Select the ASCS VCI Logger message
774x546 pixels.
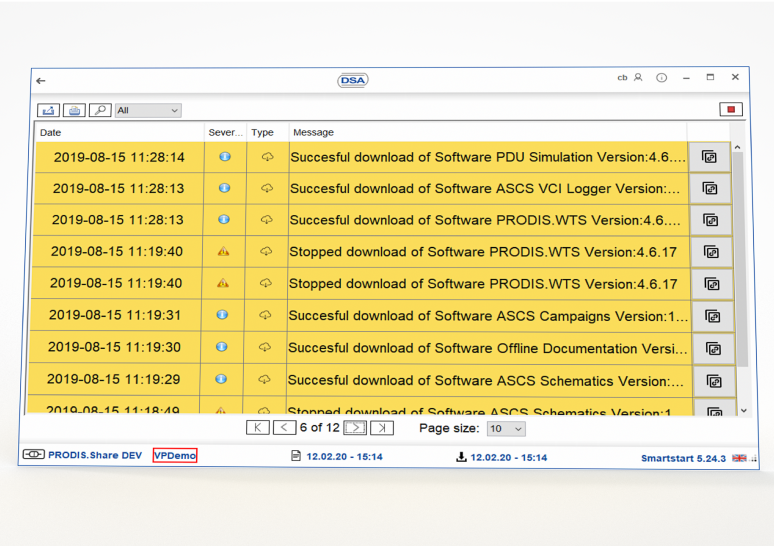click(485, 189)
